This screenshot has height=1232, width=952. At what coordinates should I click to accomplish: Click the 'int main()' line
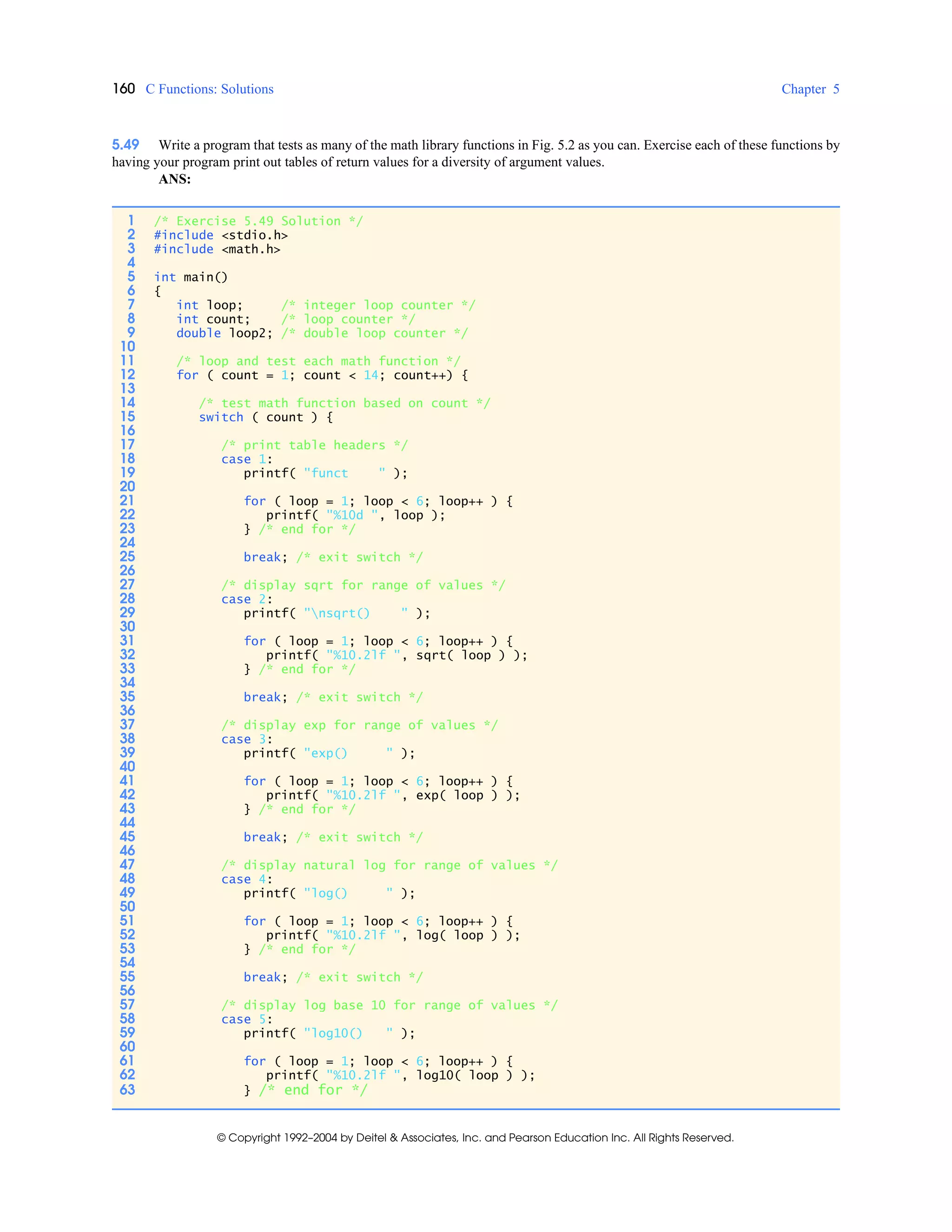[191, 277]
